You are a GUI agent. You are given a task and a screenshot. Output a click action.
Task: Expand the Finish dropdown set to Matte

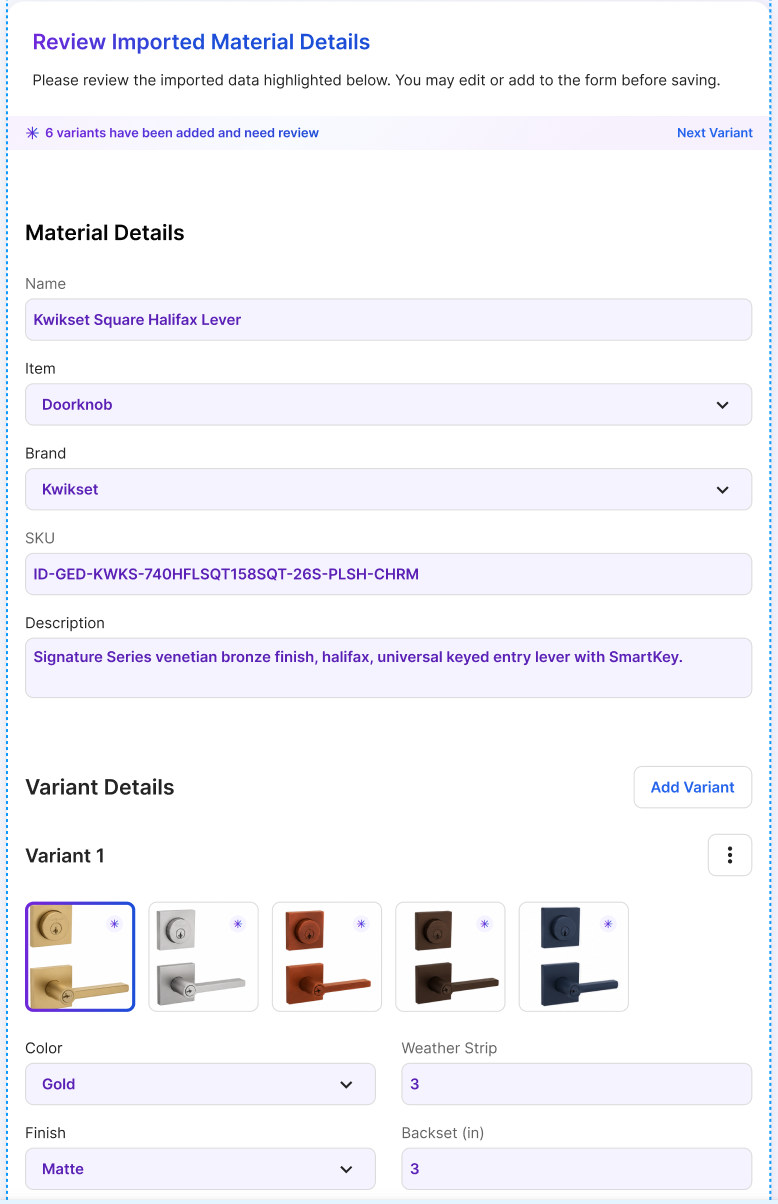click(200, 1169)
